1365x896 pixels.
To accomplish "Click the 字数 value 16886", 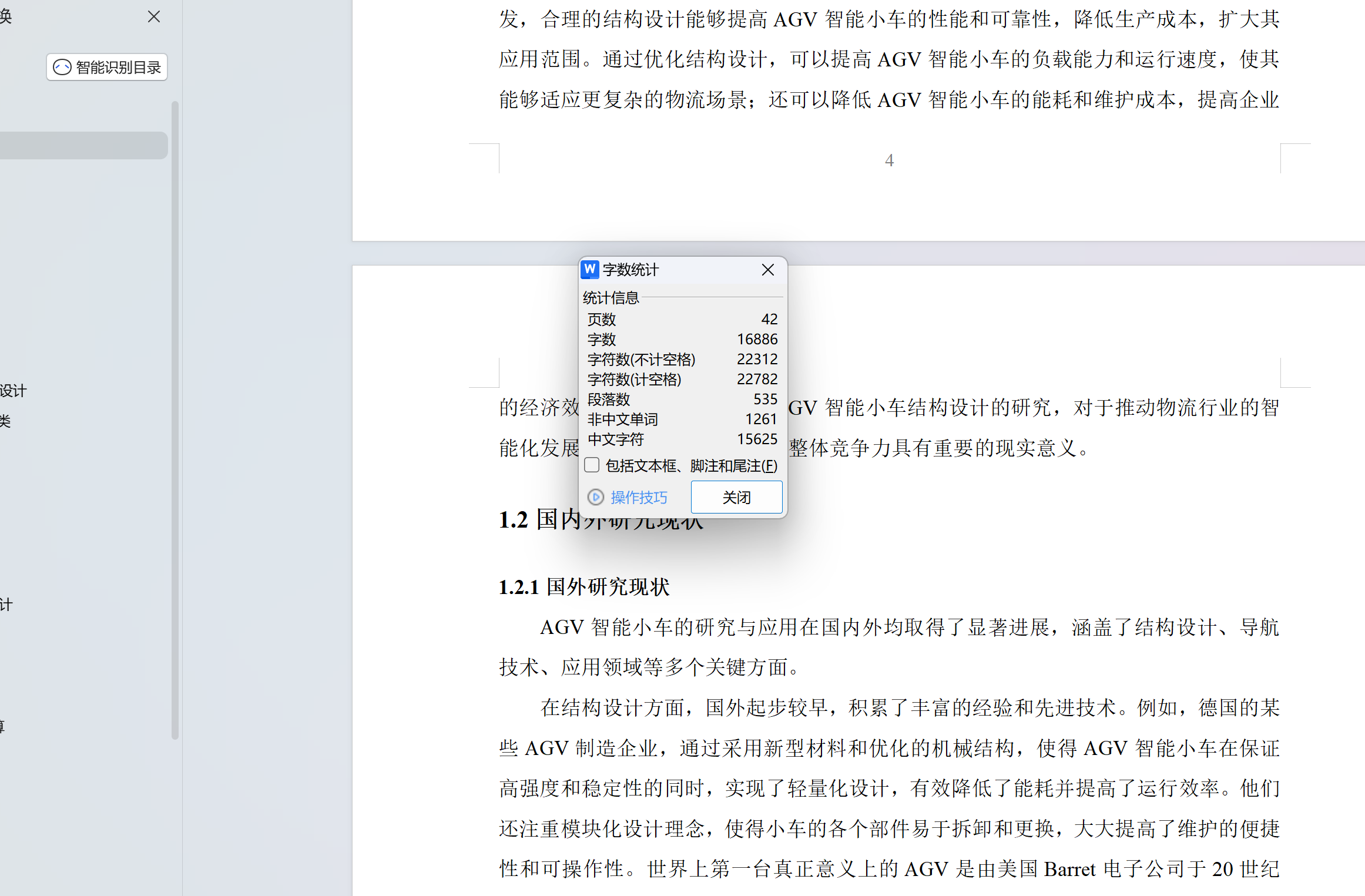I will pos(757,339).
